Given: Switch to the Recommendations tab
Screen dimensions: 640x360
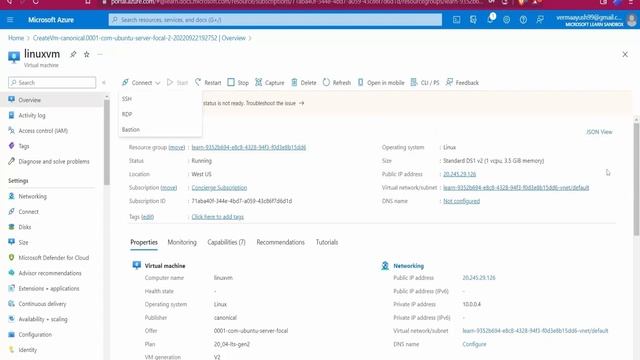Looking at the screenshot, I should (x=280, y=242).
